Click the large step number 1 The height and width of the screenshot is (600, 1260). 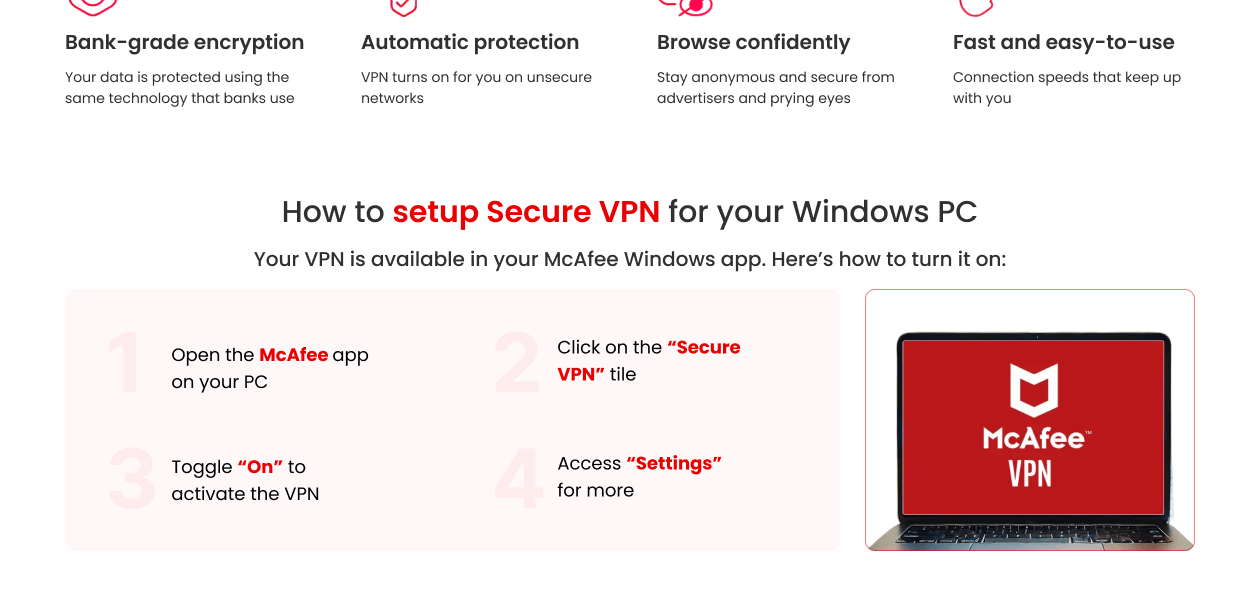coord(126,366)
